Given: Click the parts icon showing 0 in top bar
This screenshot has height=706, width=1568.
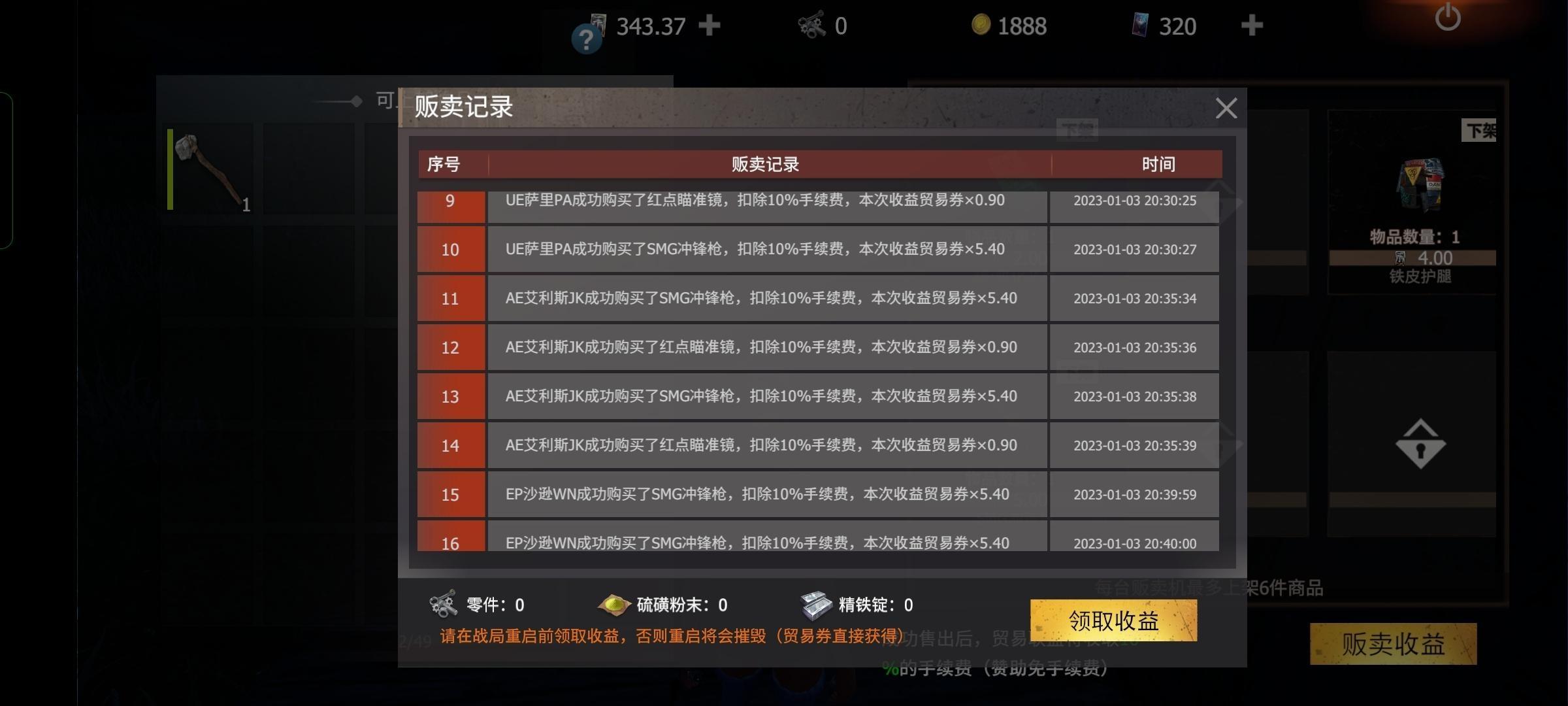Looking at the screenshot, I should point(812,25).
